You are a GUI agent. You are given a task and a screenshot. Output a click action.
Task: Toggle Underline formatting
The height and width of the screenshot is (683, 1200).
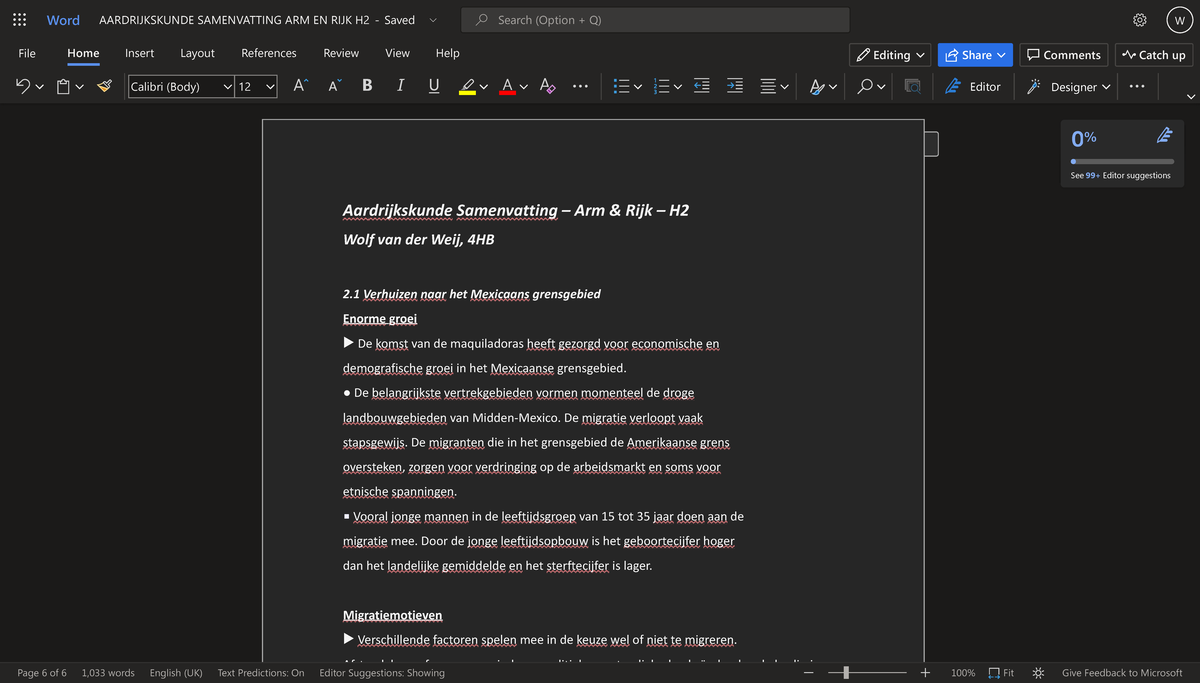pyautogui.click(x=433, y=86)
